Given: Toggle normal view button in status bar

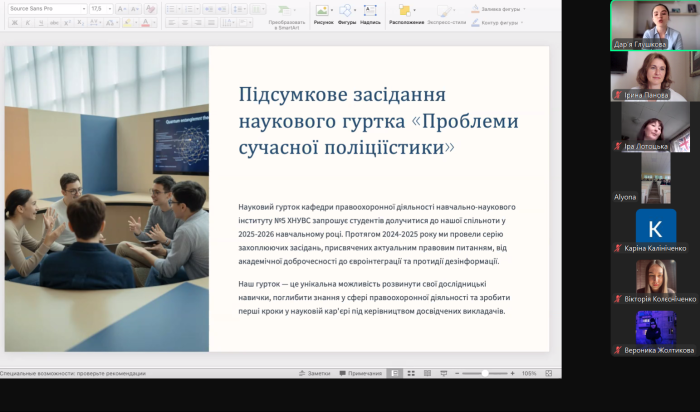Looking at the screenshot, I should (x=397, y=373).
